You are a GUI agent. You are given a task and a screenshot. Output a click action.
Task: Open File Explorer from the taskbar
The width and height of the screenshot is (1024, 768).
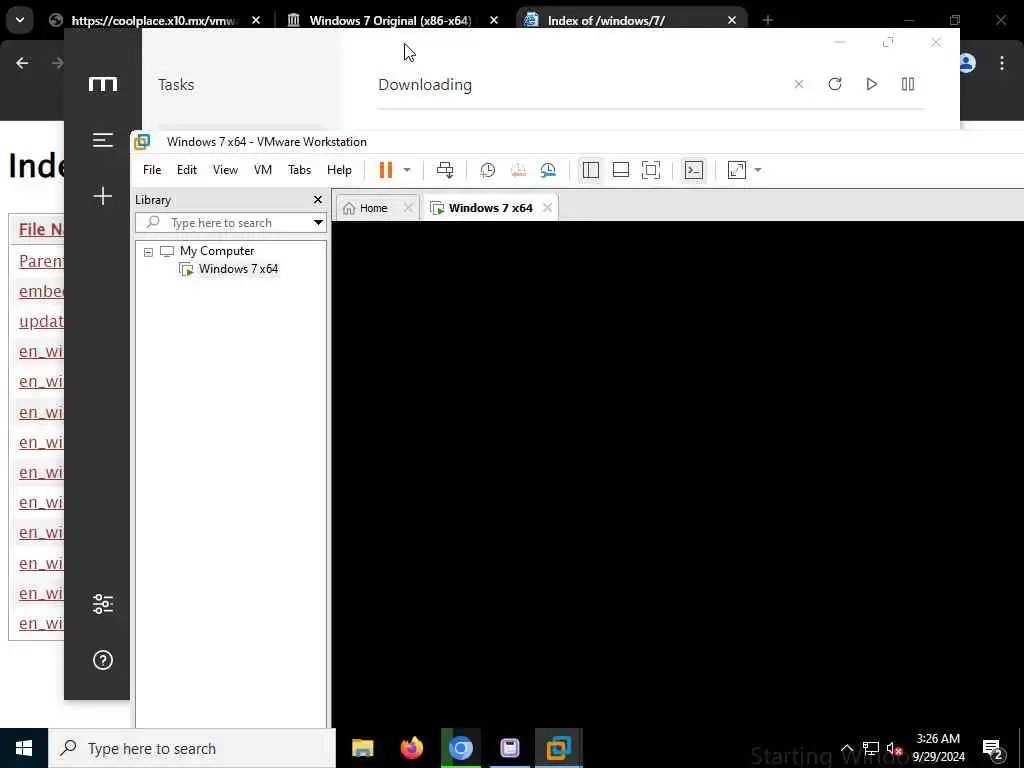362,748
